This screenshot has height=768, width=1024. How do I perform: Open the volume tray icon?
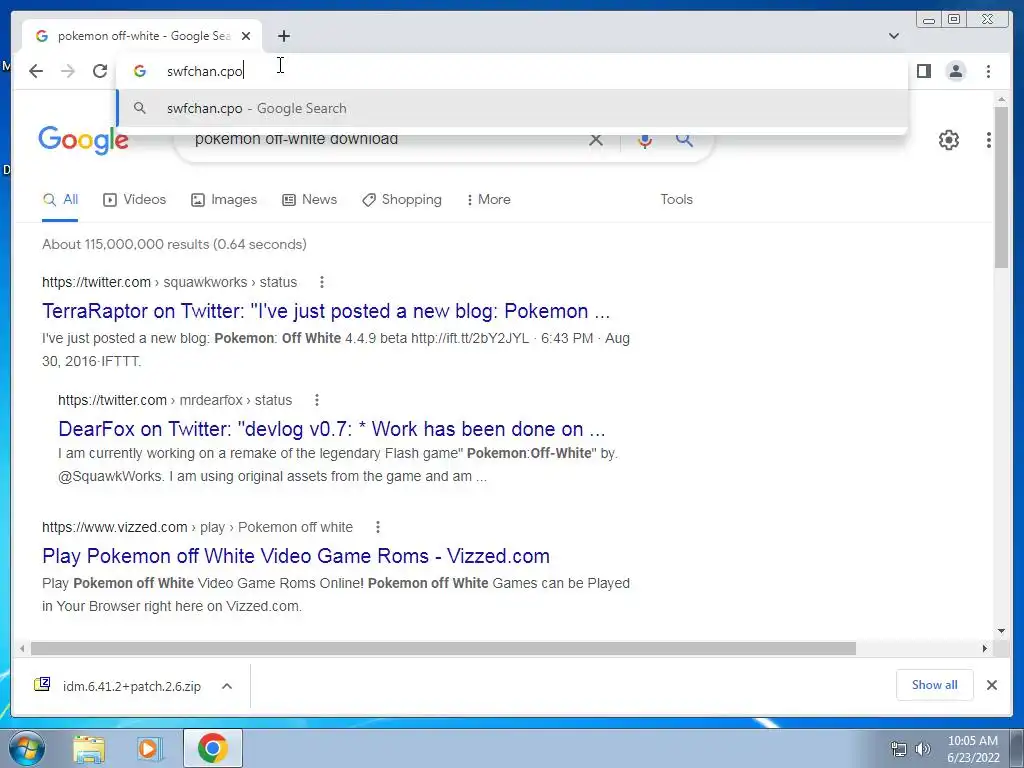point(923,749)
